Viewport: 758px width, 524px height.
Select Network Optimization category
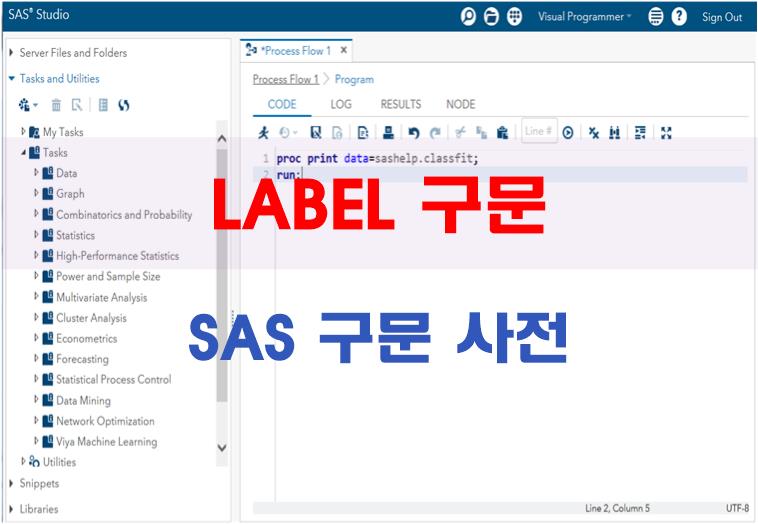coord(105,421)
